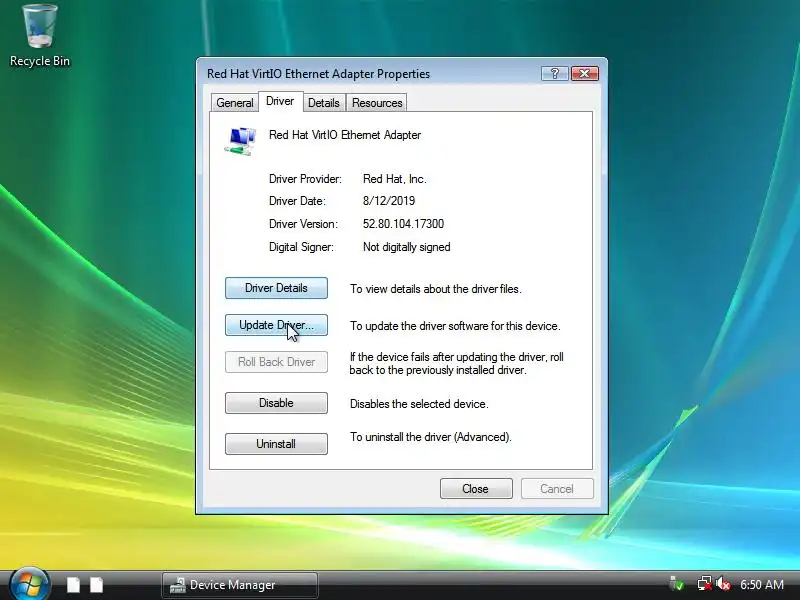This screenshot has width=800, height=600.
Task: Click the 'Digital Signer:' label
Action: coord(301,247)
